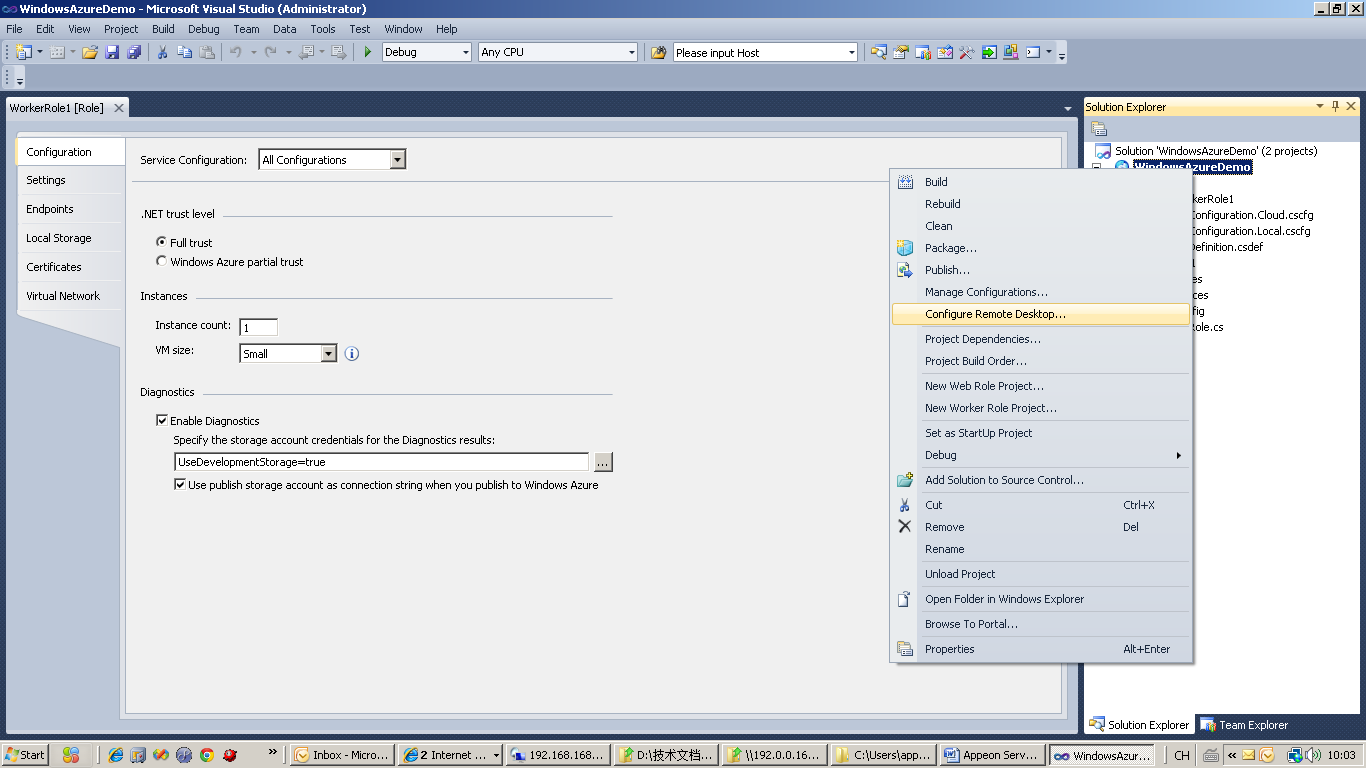
Task: Click the Redo arrow icon
Action: click(270, 52)
